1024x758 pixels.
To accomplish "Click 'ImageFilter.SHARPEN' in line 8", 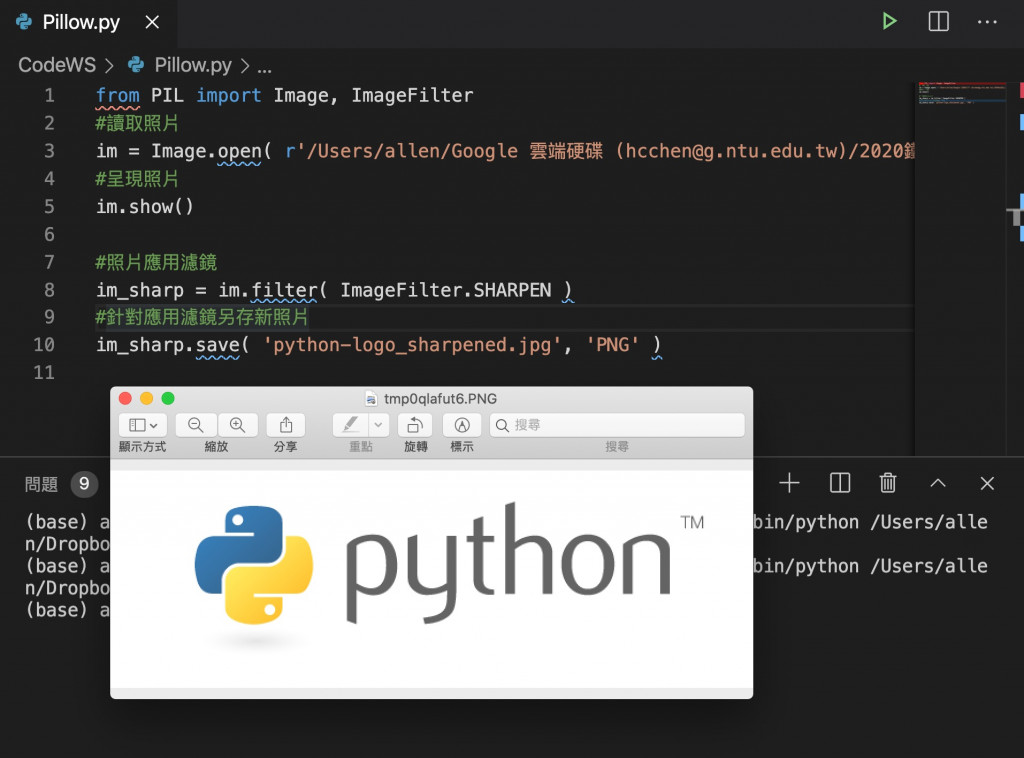I will [x=445, y=290].
